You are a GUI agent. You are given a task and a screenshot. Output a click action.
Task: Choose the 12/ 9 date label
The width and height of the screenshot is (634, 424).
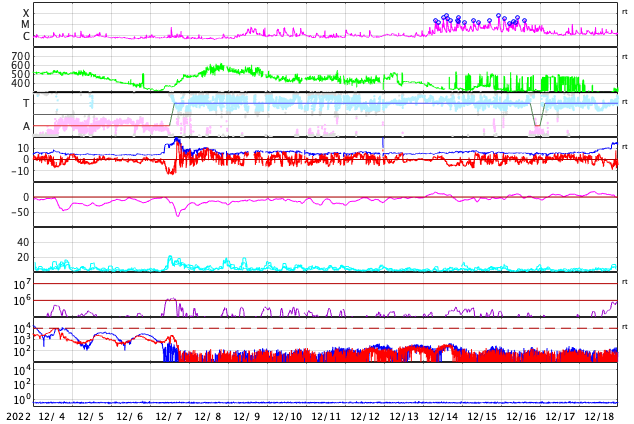(x=247, y=417)
